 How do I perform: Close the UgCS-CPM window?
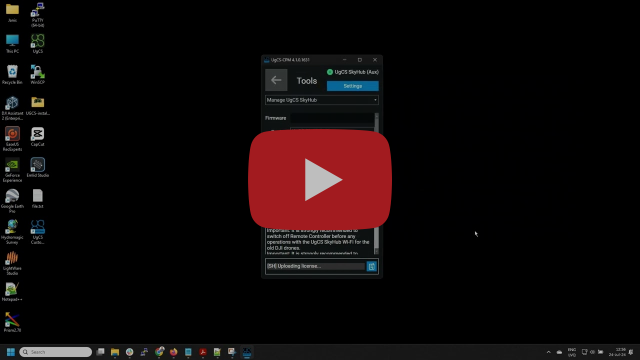(375, 60)
